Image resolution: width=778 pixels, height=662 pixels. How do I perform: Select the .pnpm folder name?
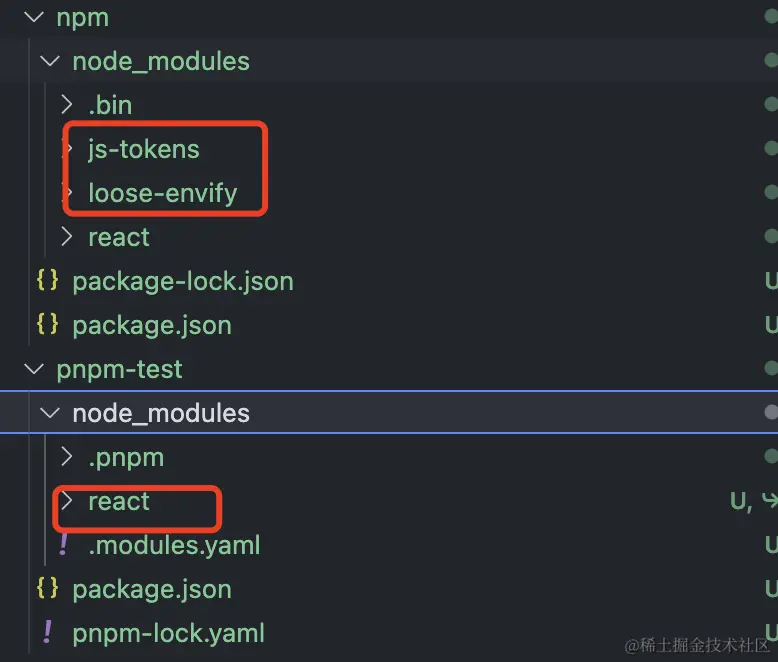click(x=126, y=457)
